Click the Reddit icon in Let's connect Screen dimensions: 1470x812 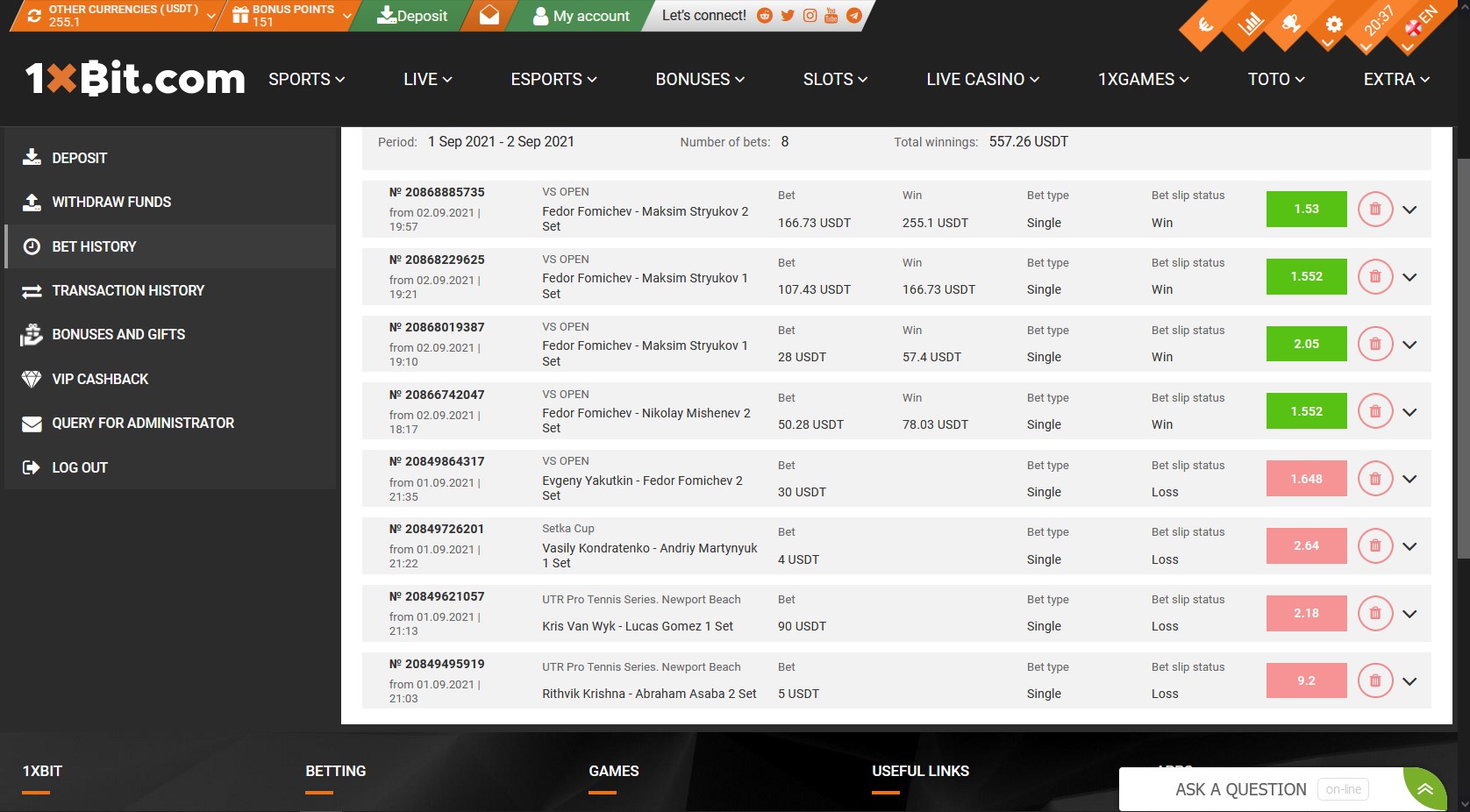(764, 16)
